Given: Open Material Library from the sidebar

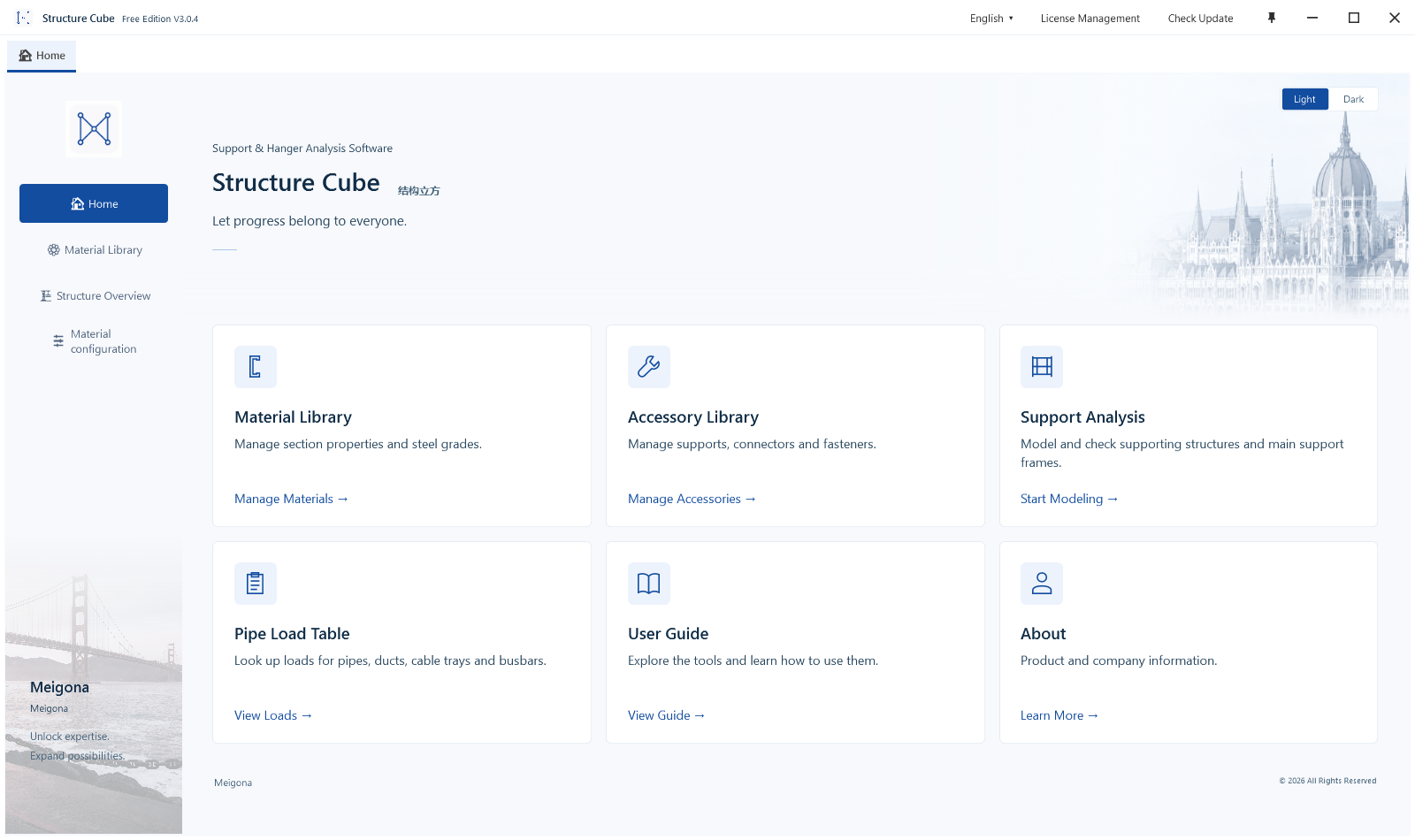Looking at the screenshot, I should click(94, 250).
